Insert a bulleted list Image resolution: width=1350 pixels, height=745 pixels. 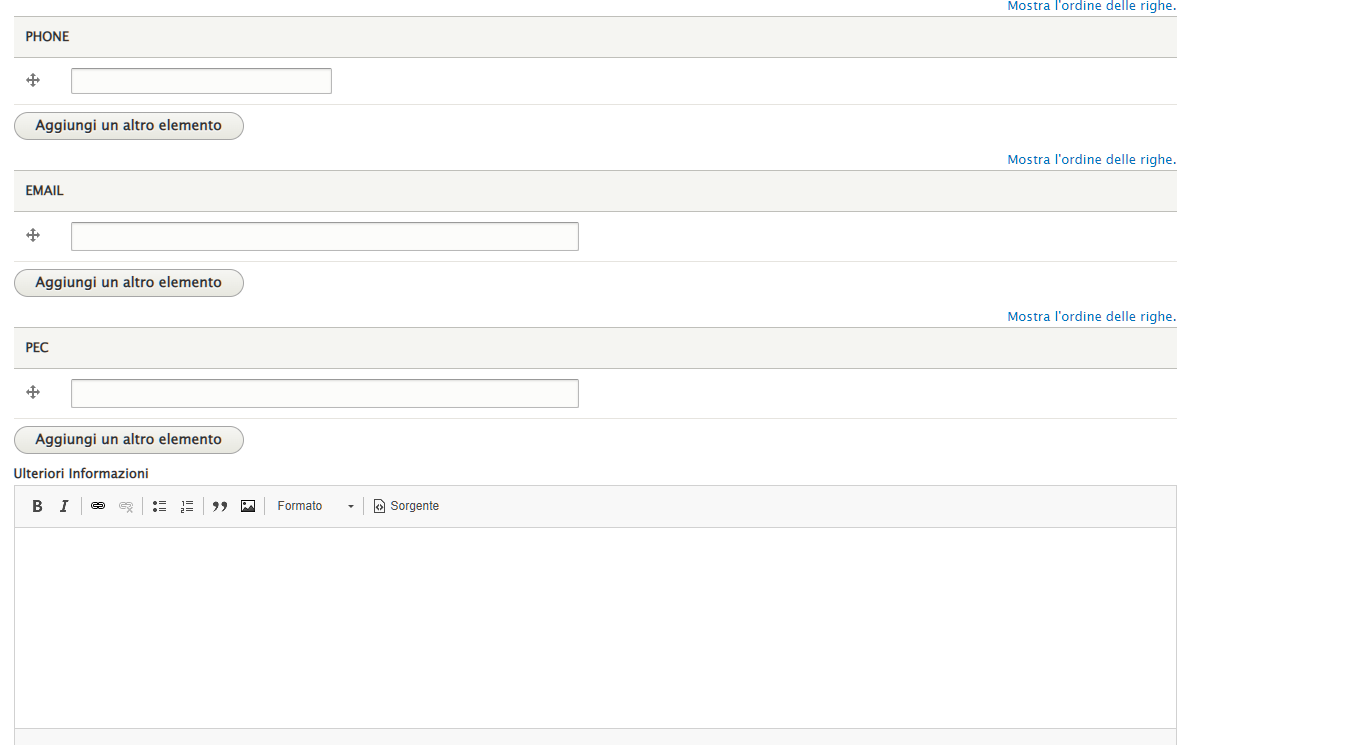(x=159, y=506)
